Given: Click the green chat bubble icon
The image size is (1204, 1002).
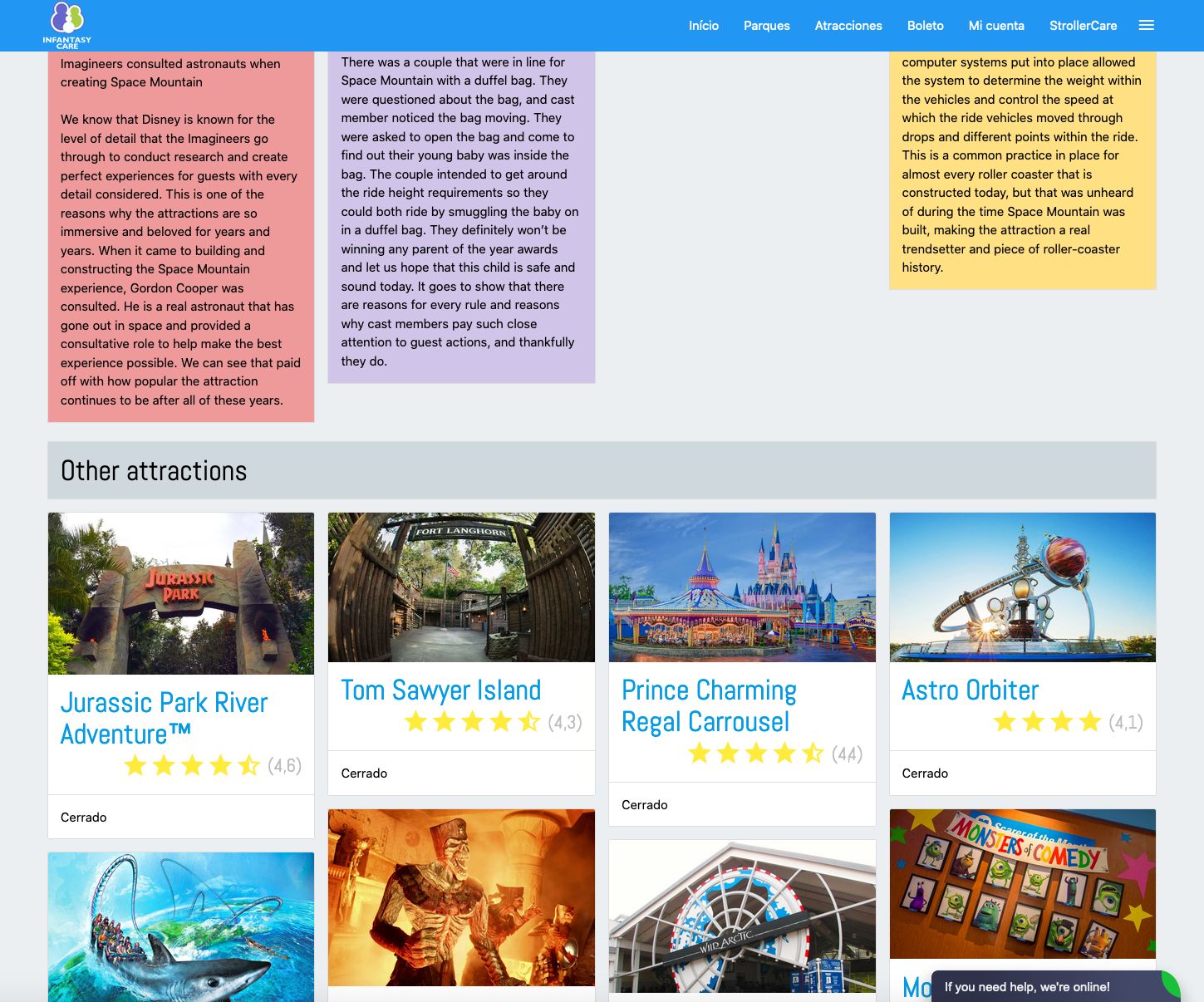Looking at the screenshot, I should [1171, 985].
